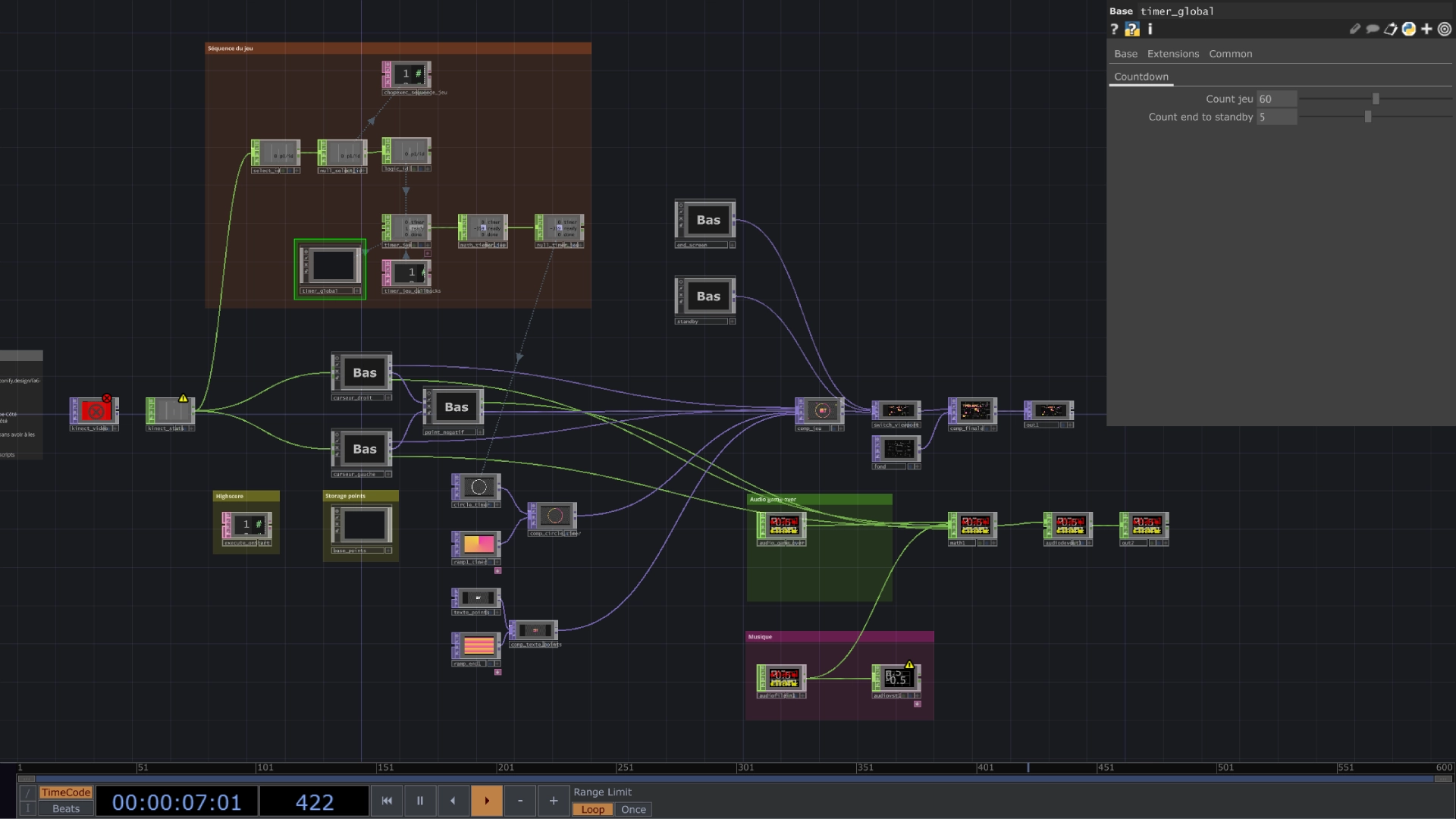Screen dimensions: 1456x819
Task: Play timeline in reverse
Action: pyautogui.click(x=453, y=801)
